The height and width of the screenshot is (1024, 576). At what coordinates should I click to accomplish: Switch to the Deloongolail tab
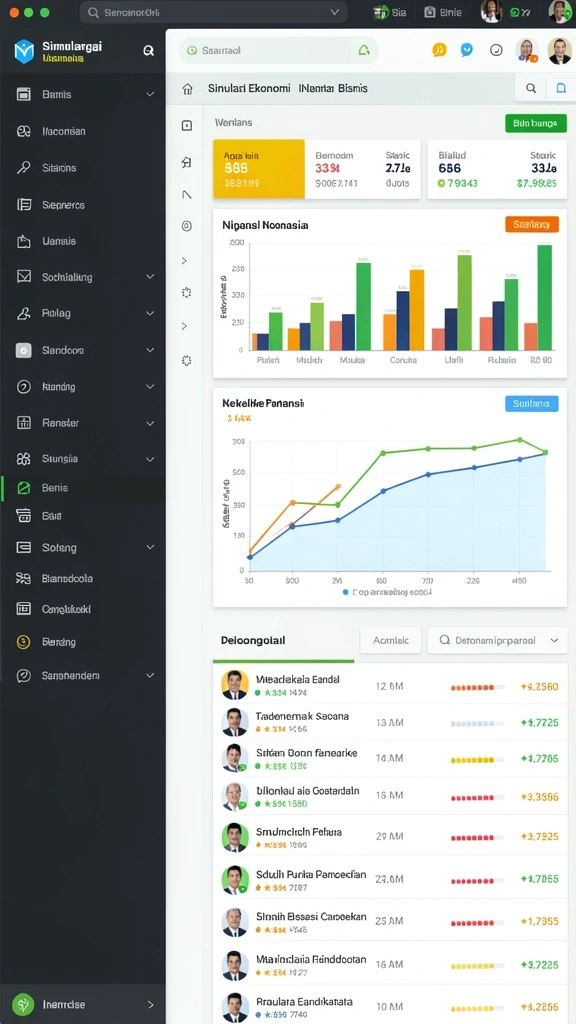click(x=253, y=641)
